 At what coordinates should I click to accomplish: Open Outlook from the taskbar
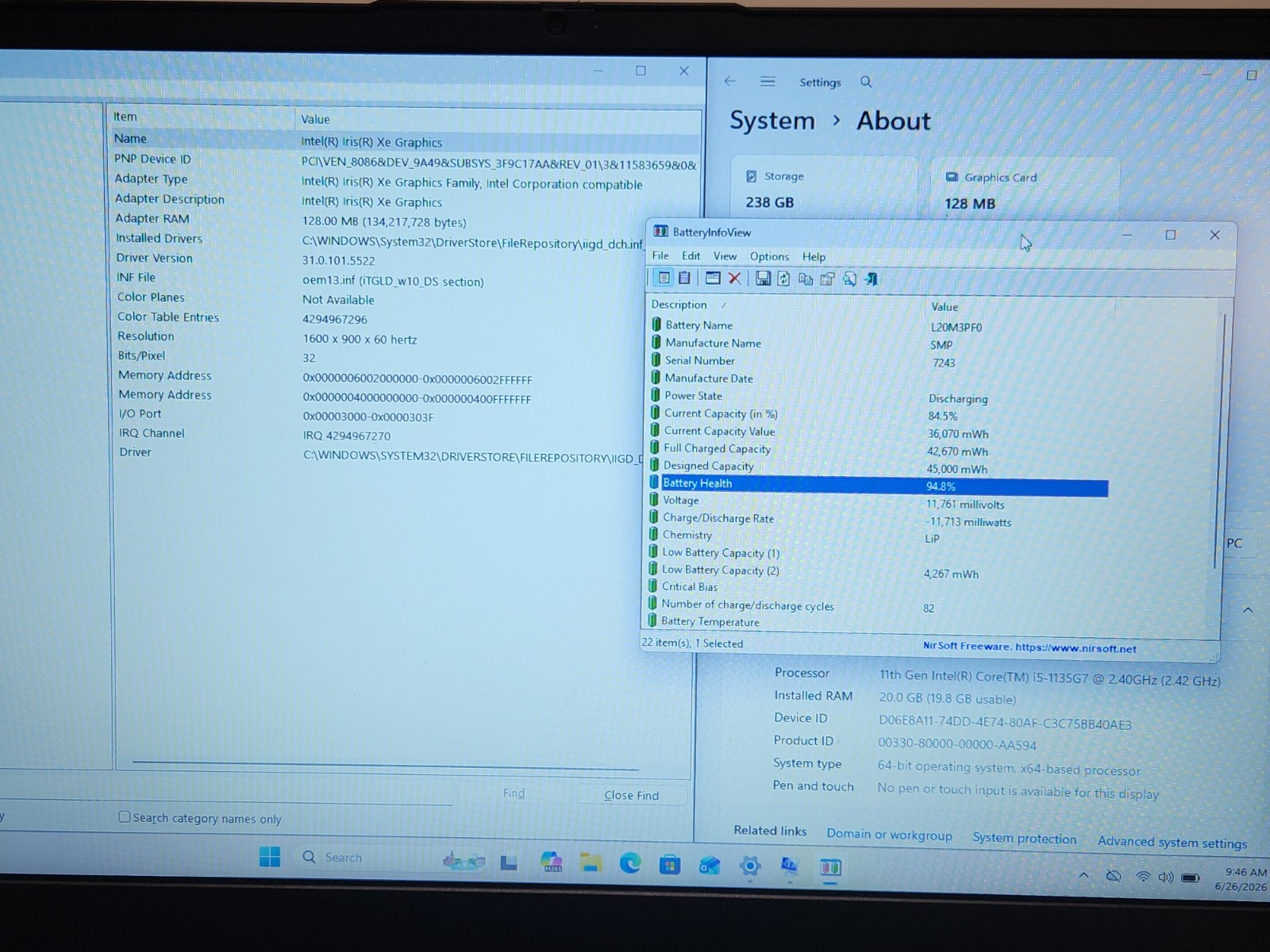710,866
